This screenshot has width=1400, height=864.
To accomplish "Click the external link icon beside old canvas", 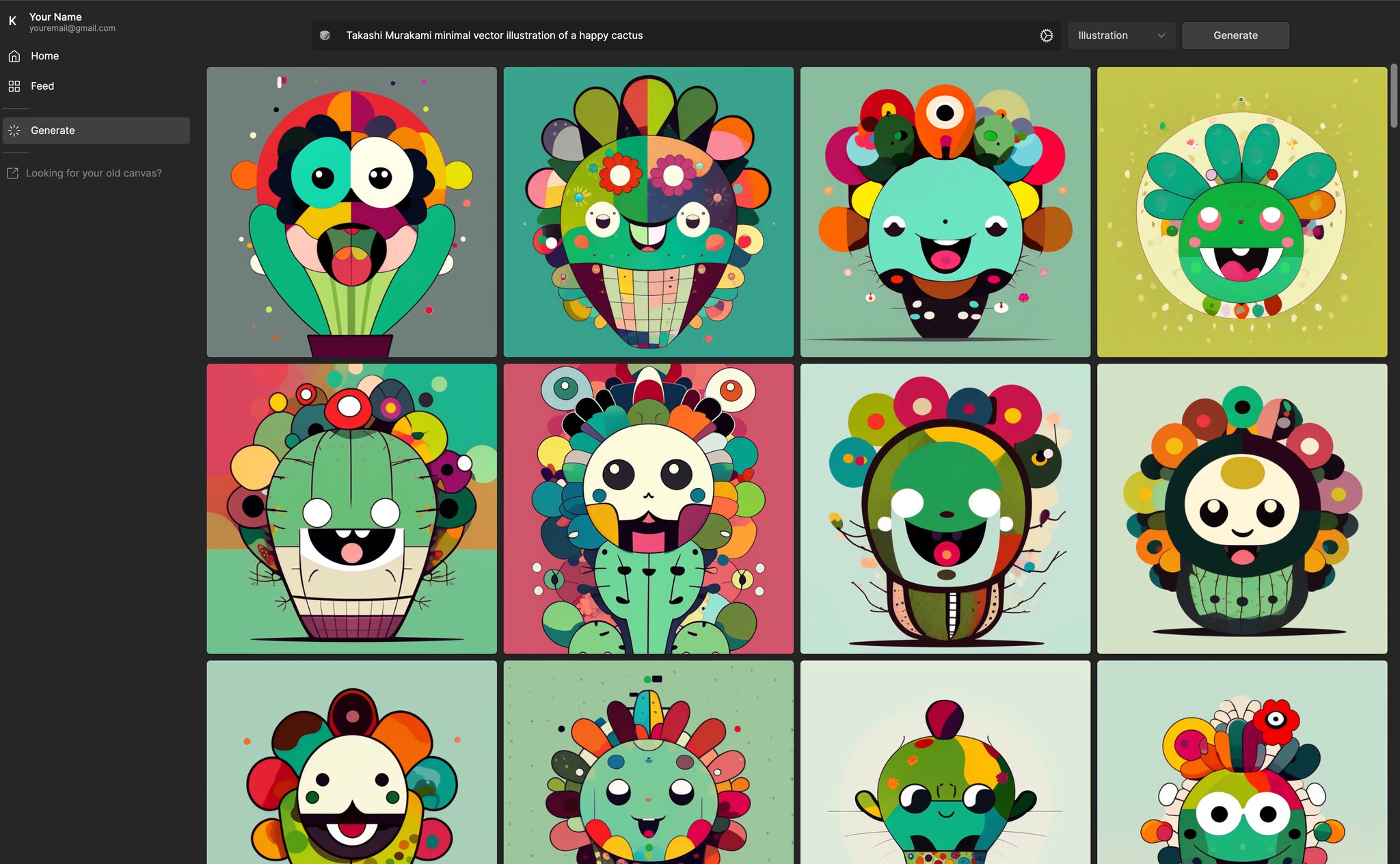I will pos(13,174).
